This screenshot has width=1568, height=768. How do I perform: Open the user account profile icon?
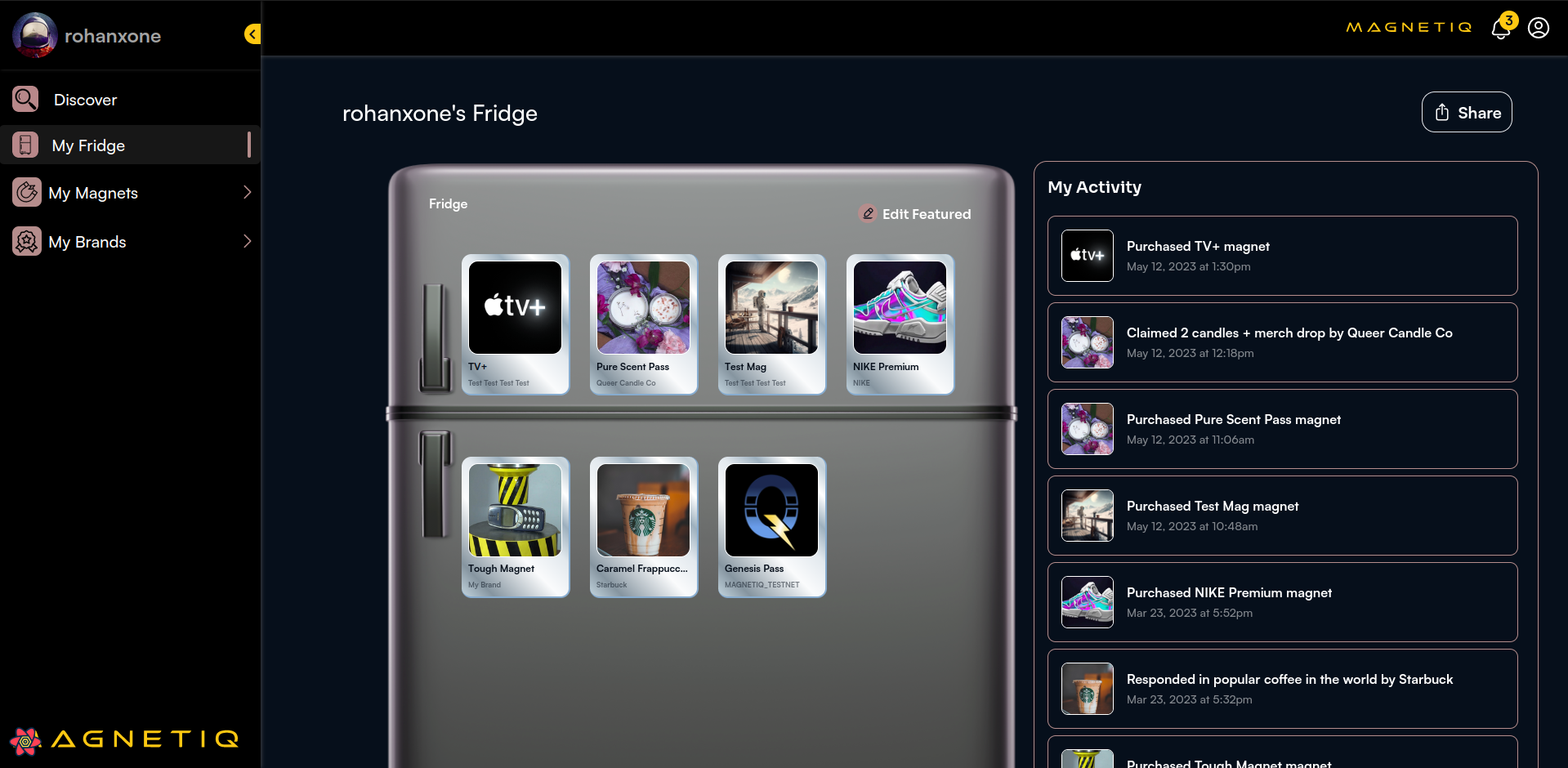[1539, 29]
